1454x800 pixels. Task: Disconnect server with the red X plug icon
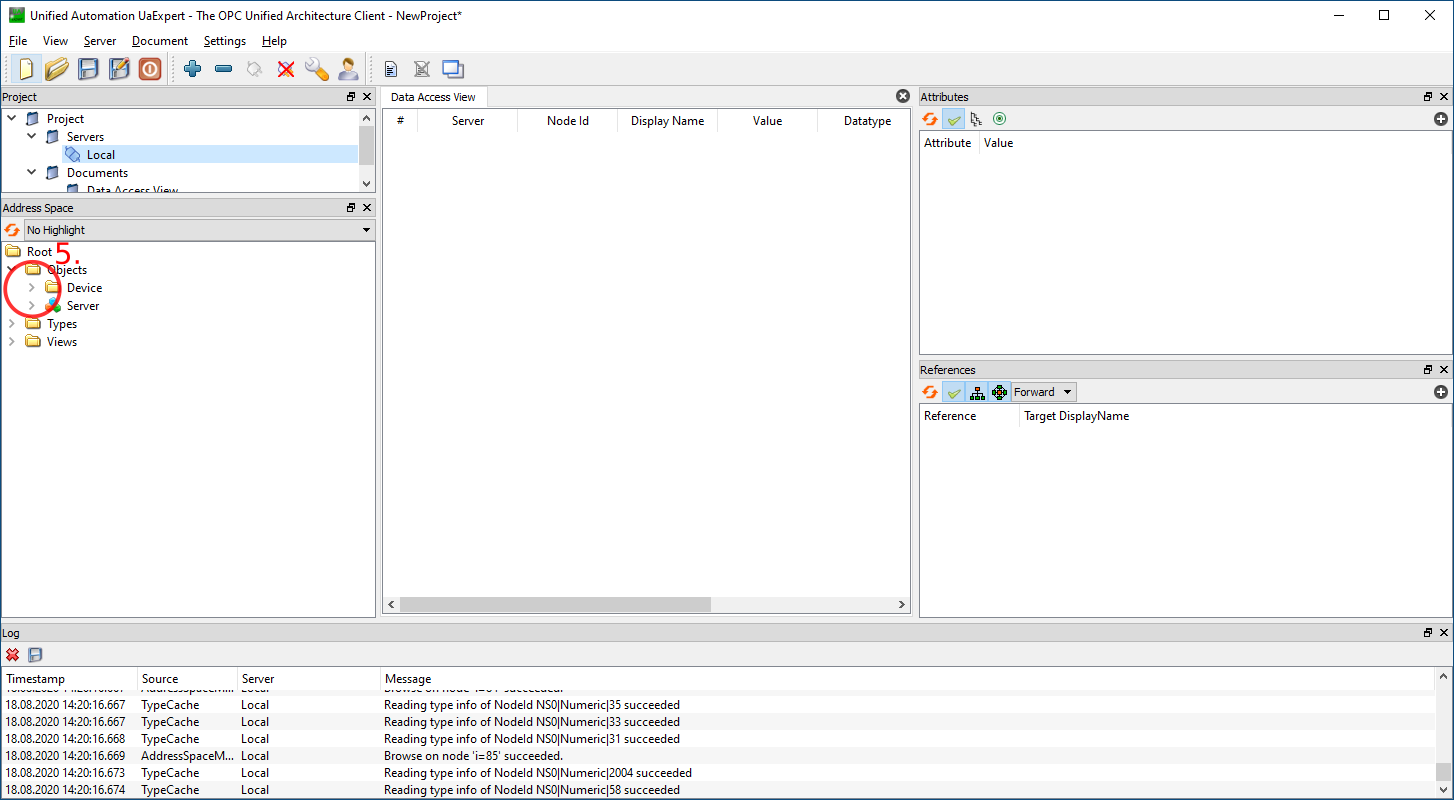coord(286,69)
